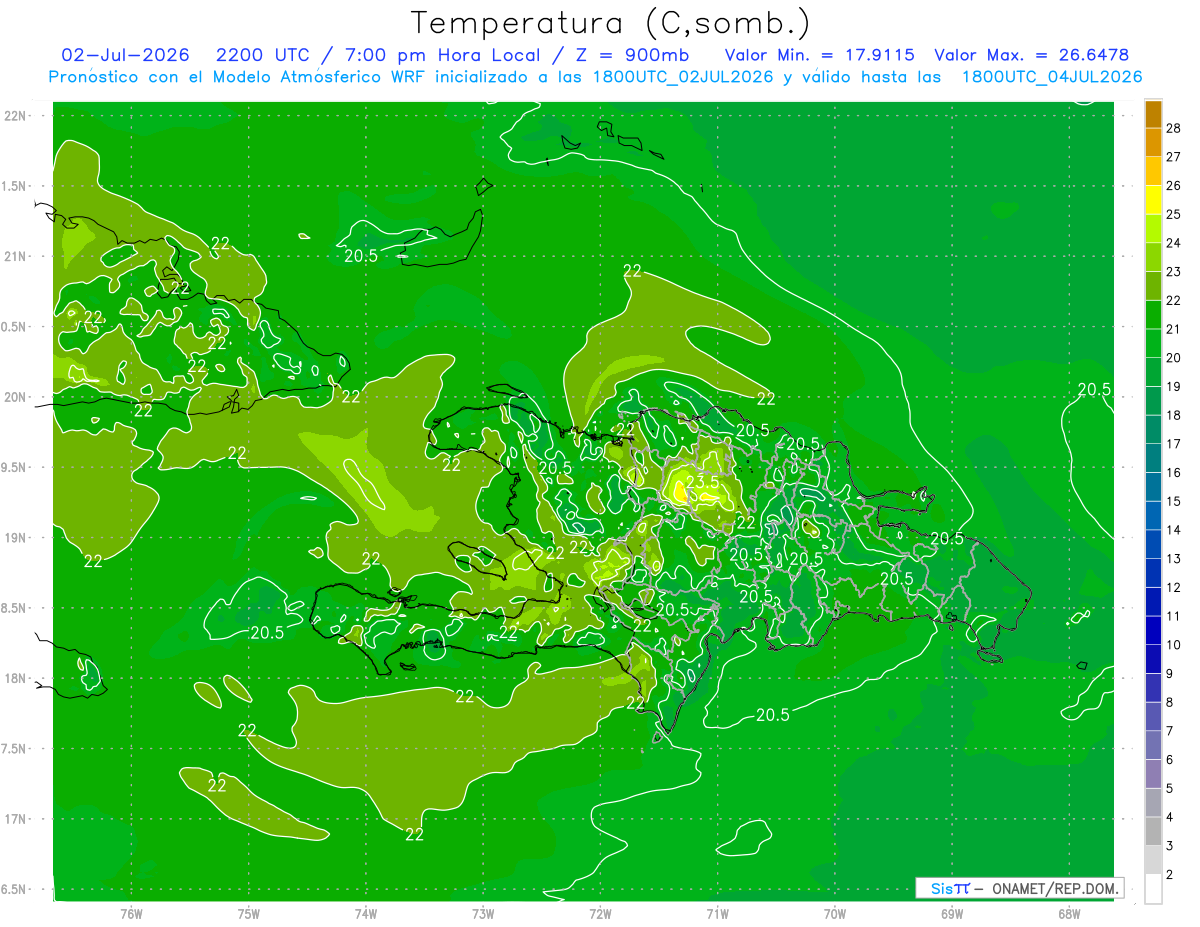Click the yellow swatch between 25 and 26
The width and height of the screenshot is (1200, 927).
[x=1154, y=199]
